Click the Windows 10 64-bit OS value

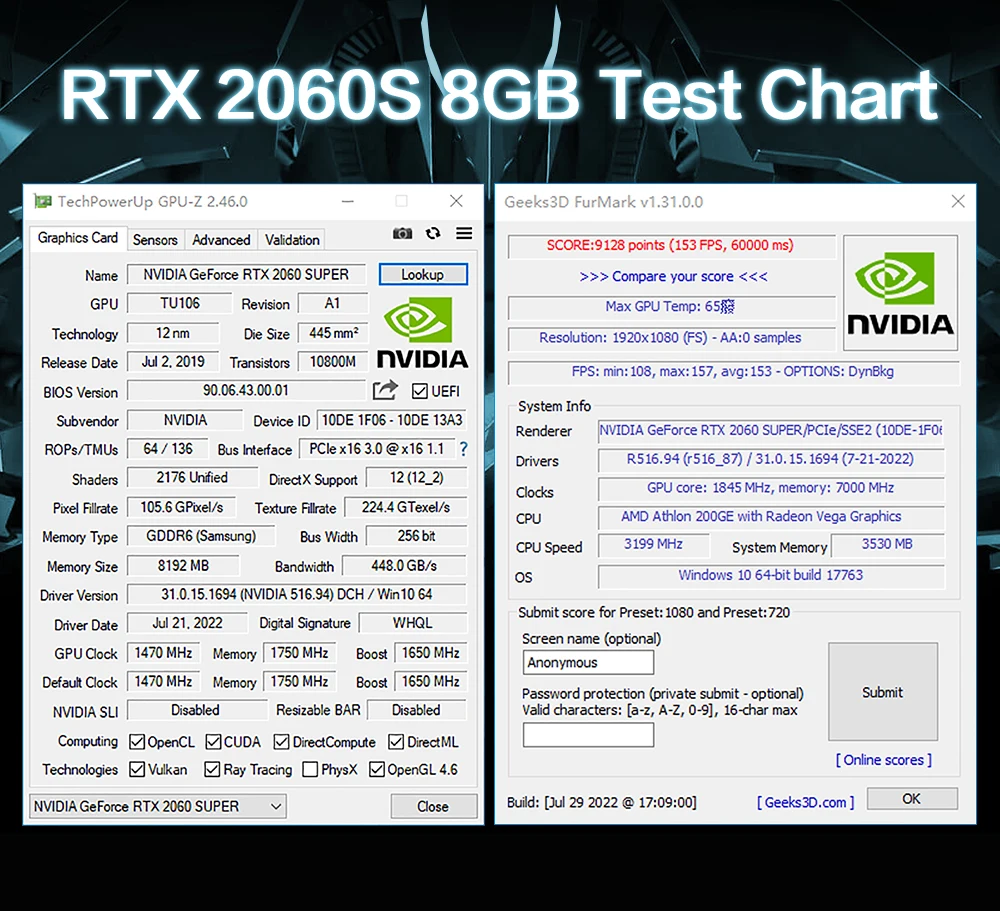point(771,575)
